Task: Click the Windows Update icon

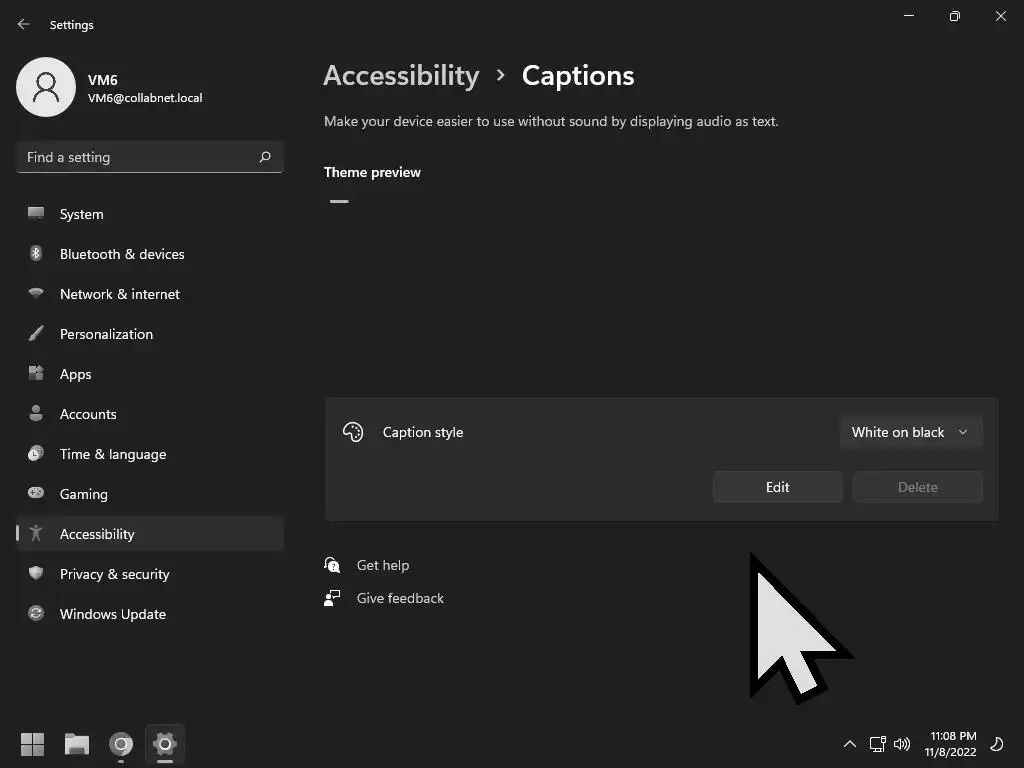Action: click(x=36, y=614)
